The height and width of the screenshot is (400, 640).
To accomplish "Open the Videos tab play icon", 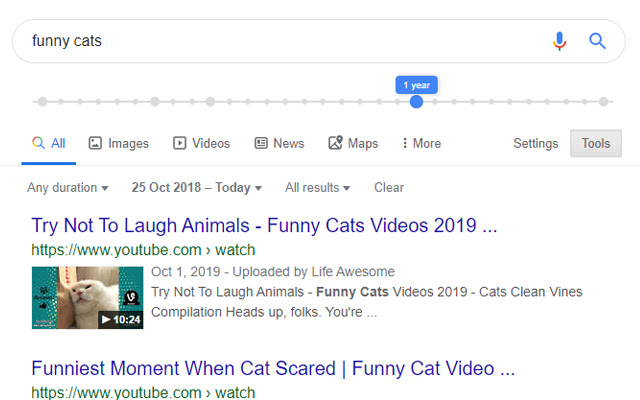I will [180, 143].
